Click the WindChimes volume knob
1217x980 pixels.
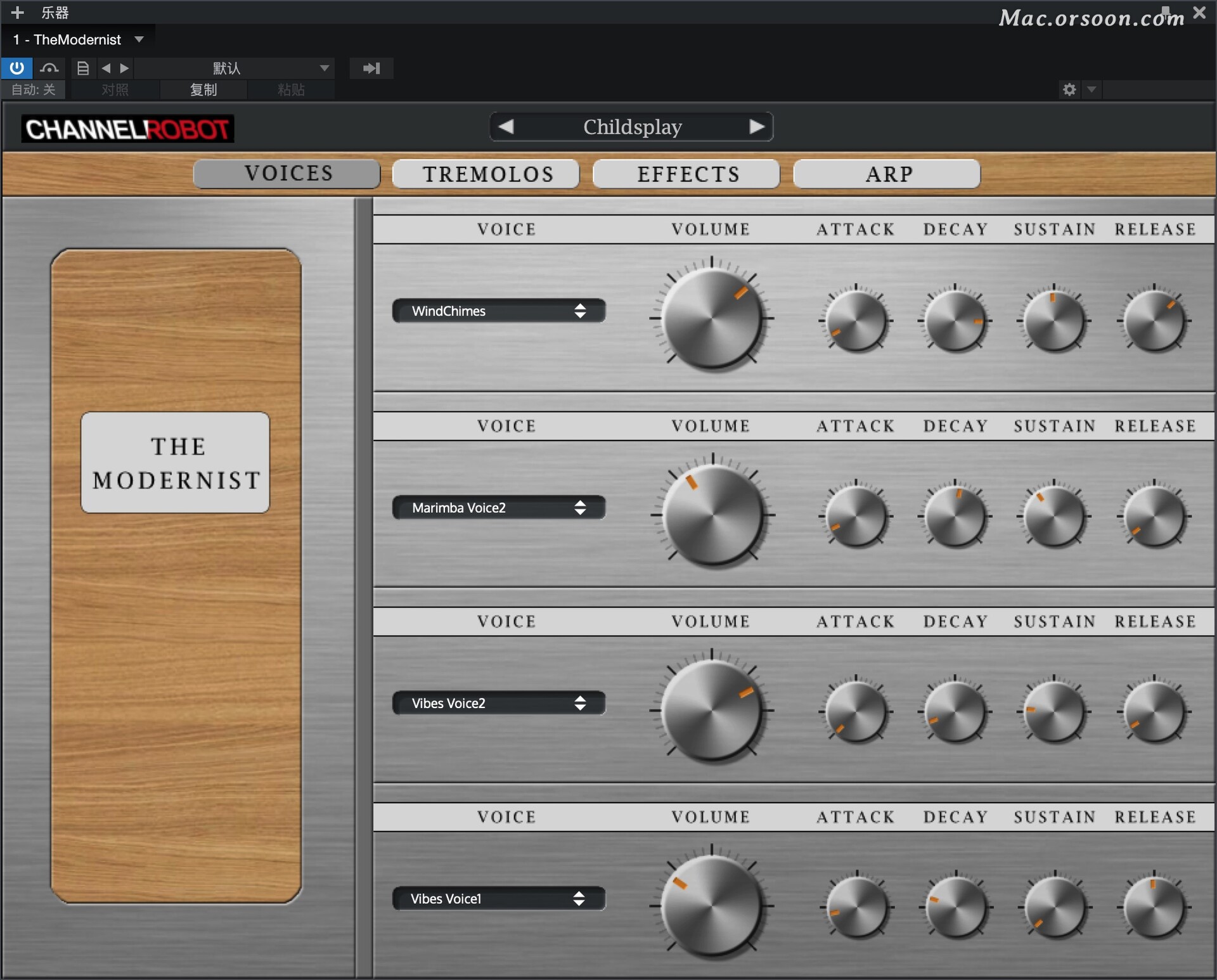click(x=712, y=318)
